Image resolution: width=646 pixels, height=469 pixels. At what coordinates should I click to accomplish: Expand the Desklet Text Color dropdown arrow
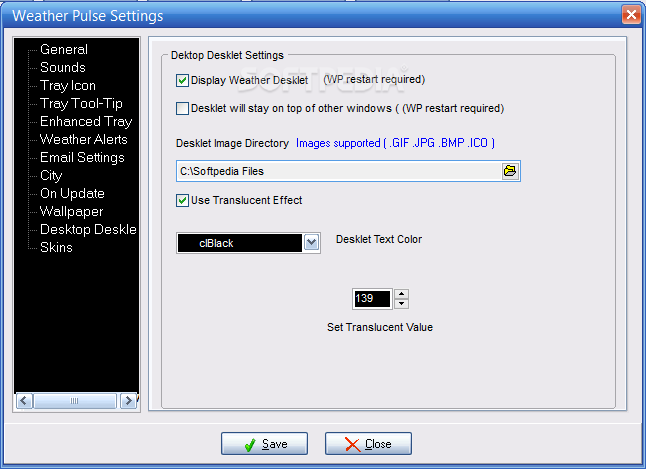click(311, 243)
